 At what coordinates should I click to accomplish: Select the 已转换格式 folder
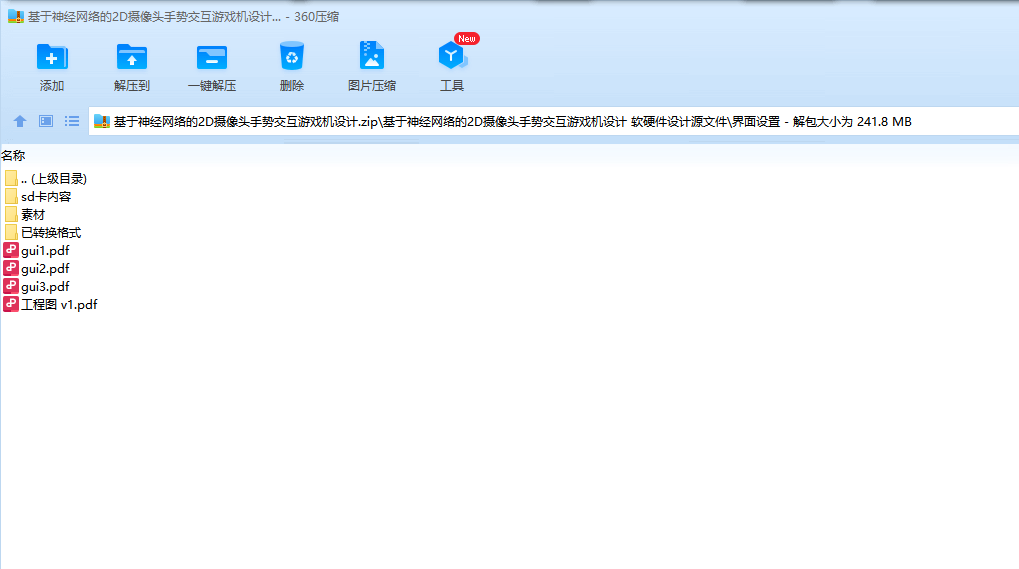tap(43, 233)
